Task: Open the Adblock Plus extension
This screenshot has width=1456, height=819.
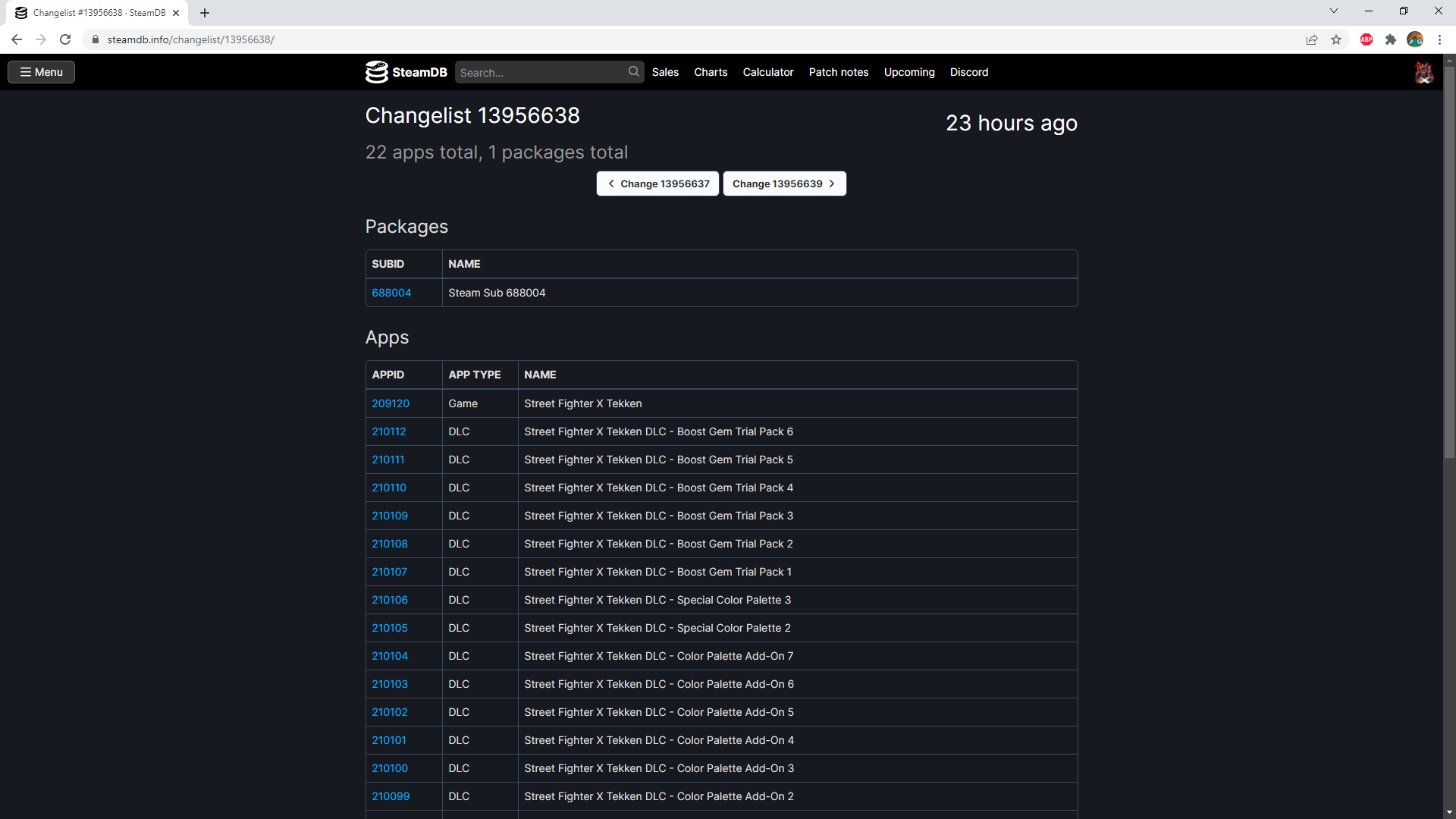Action: point(1367,39)
